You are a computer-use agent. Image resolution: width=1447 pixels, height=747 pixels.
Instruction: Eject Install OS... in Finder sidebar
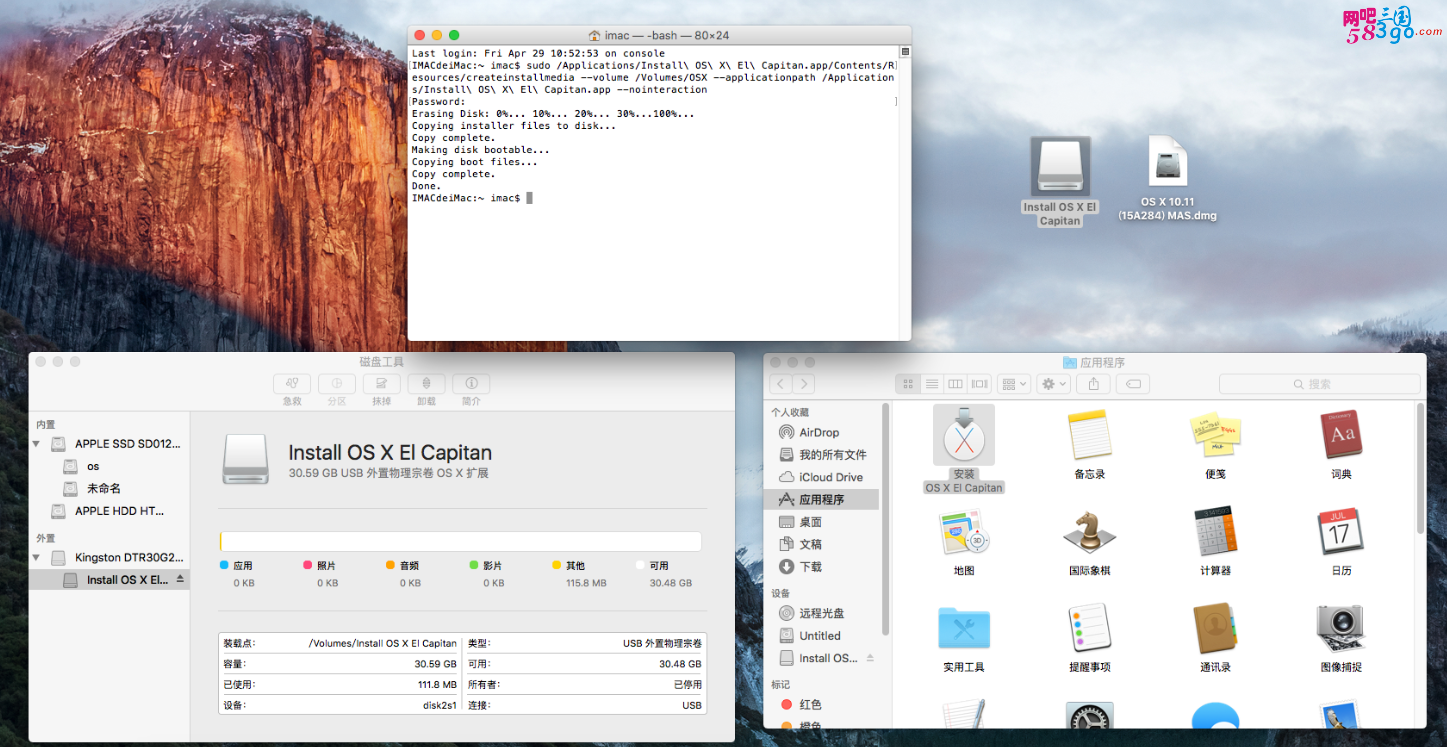[870, 658]
